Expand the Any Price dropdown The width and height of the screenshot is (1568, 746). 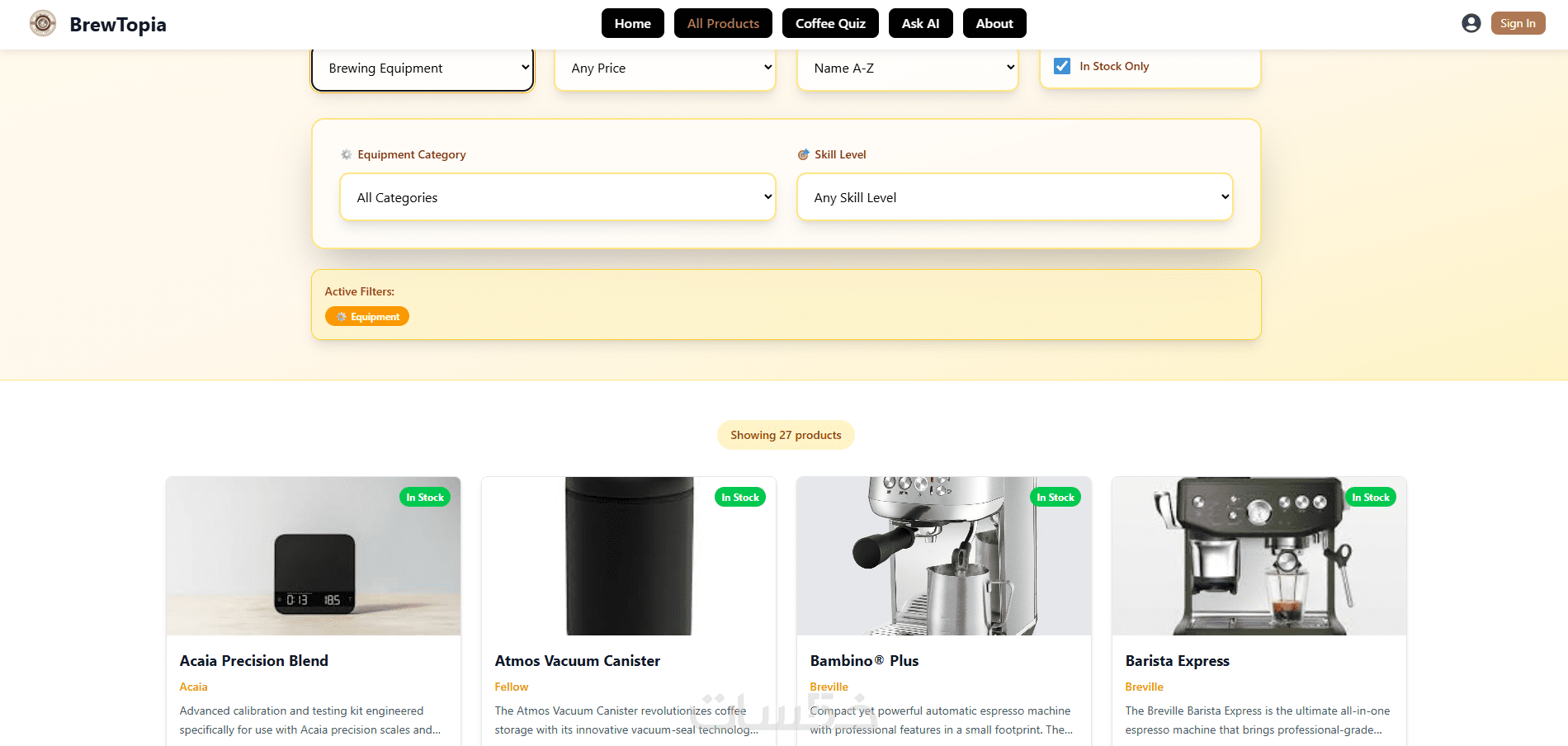tap(665, 68)
